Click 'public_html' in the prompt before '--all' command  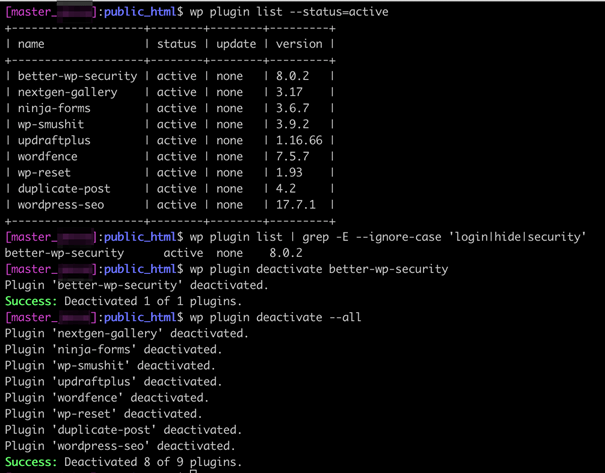[x=140, y=318]
